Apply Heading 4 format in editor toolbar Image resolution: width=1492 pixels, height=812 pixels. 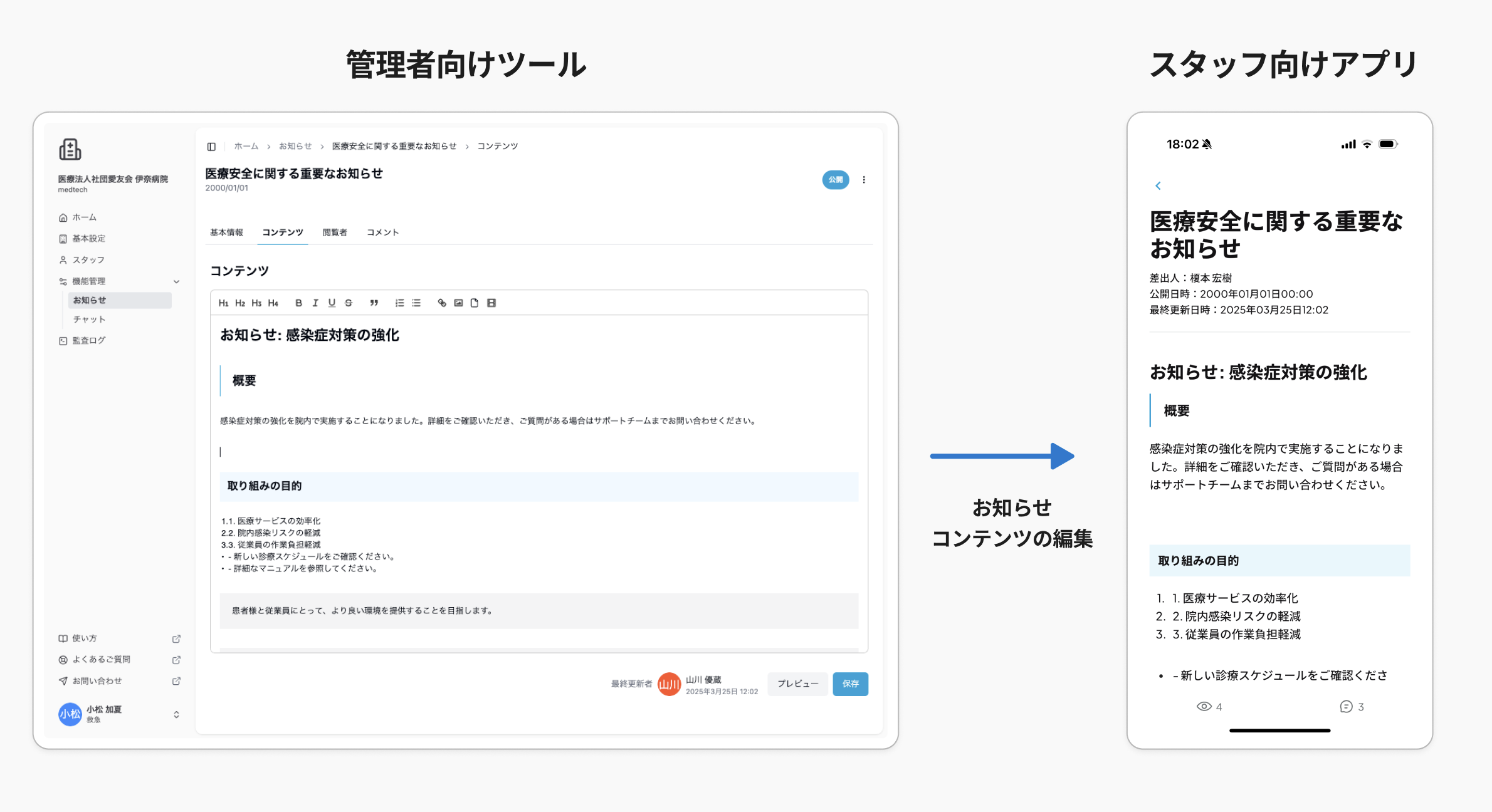pyautogui.click(x=273, y=303)
